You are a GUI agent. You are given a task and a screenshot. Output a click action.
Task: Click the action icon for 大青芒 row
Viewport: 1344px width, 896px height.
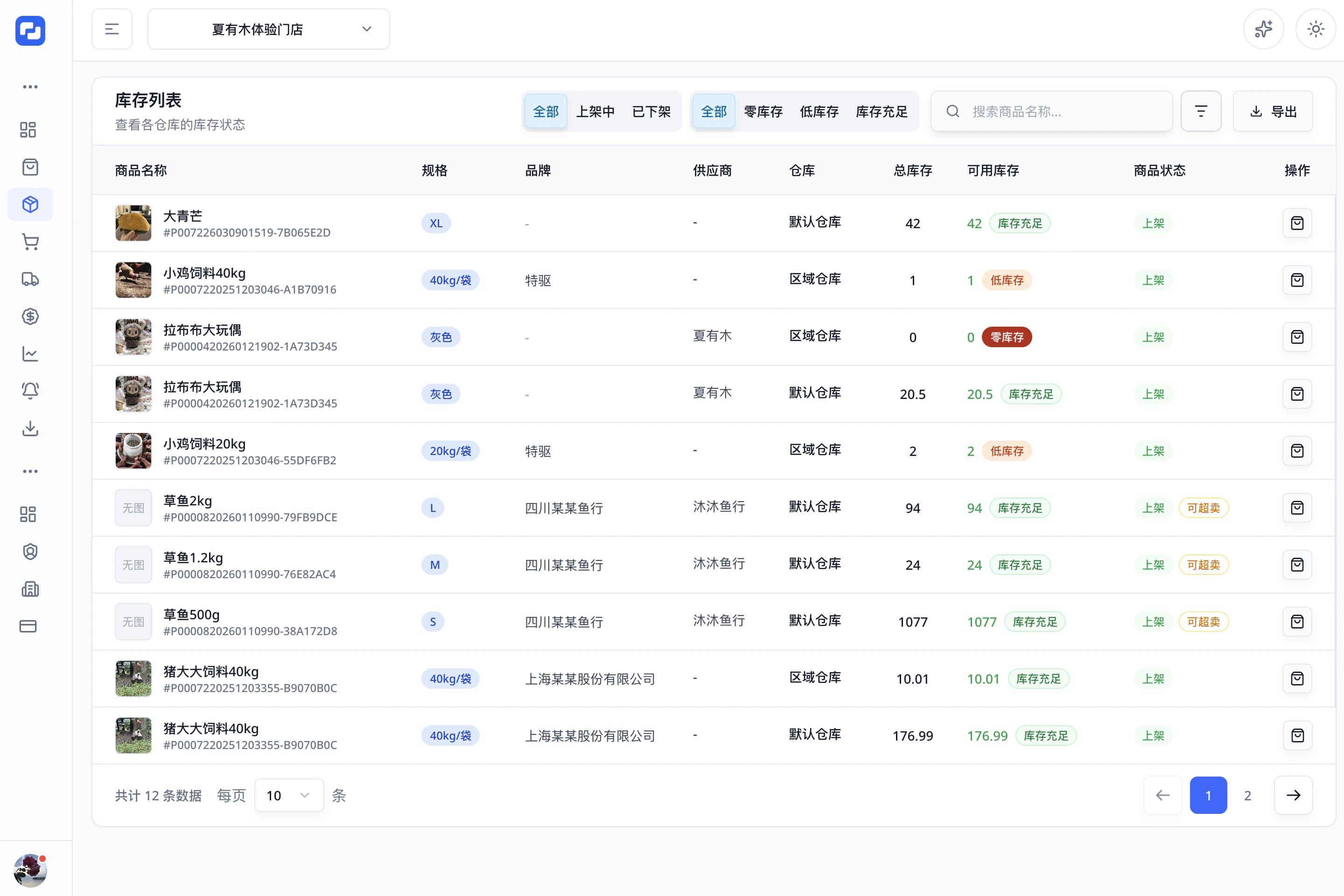click(1297, 223)
